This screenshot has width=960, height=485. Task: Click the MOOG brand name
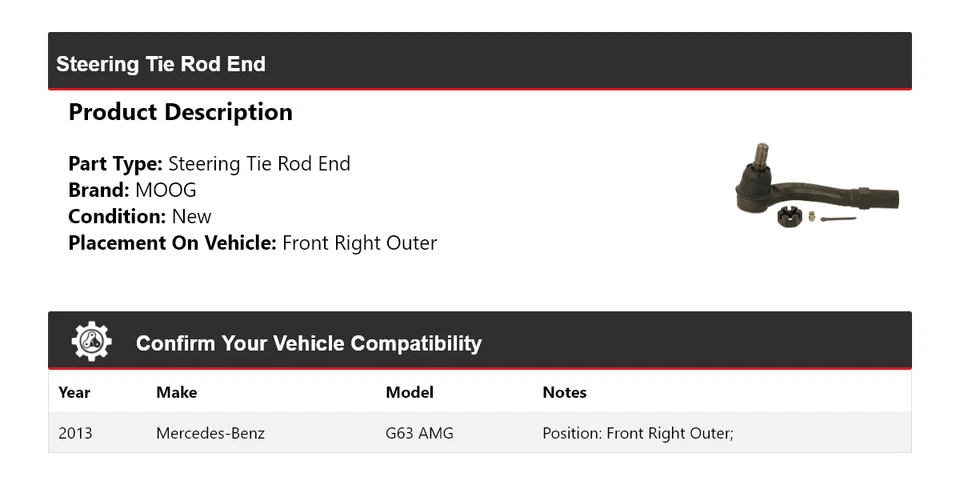click(x=166, y=190)
